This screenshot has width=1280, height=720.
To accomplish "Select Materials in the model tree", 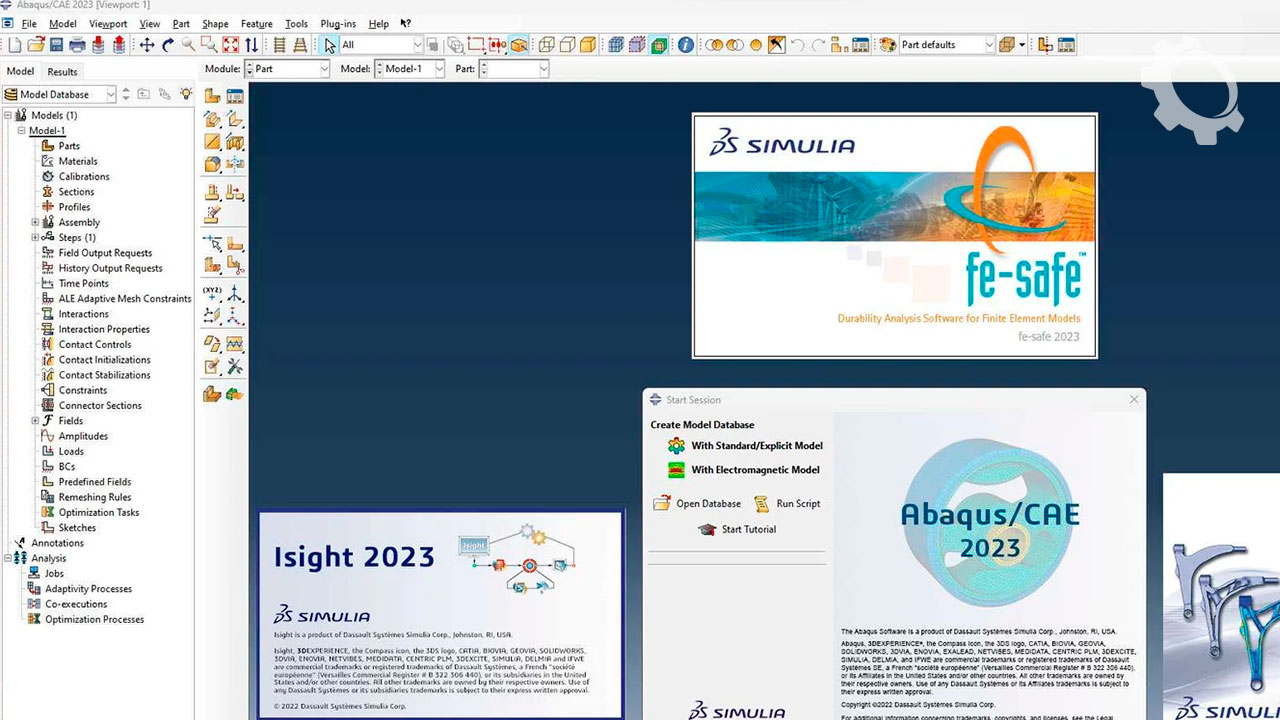I will [77, 161].
